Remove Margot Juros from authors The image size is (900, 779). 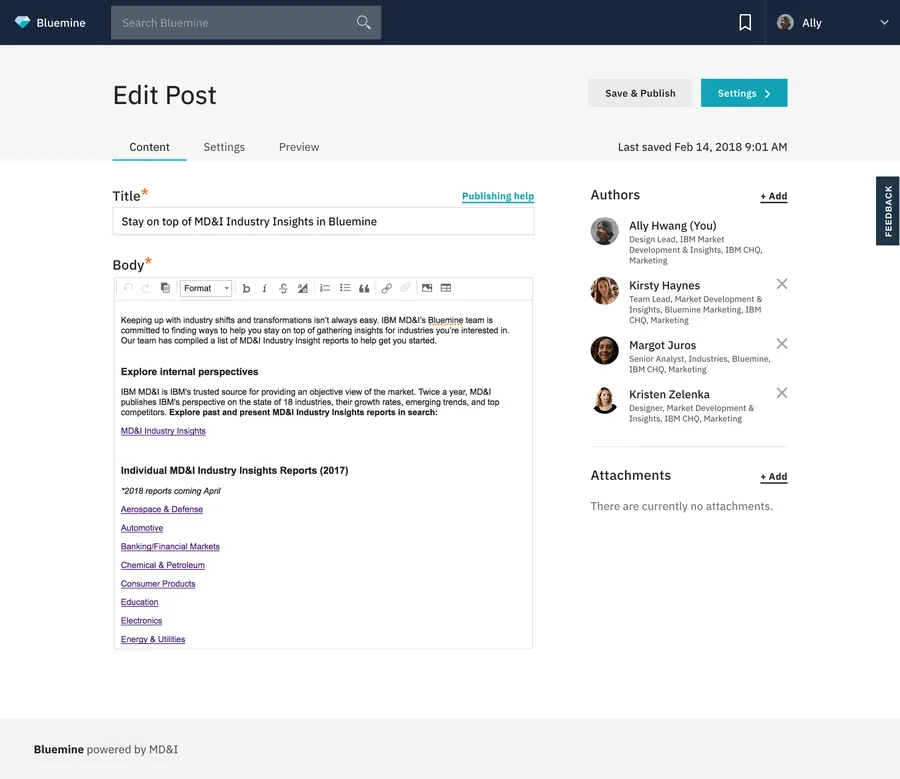coord(782,343)
